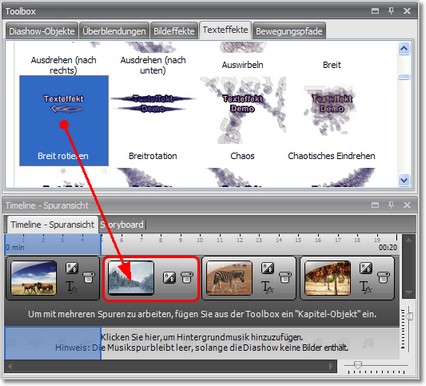Click the timeline ruler at 10

click(200, 240)
